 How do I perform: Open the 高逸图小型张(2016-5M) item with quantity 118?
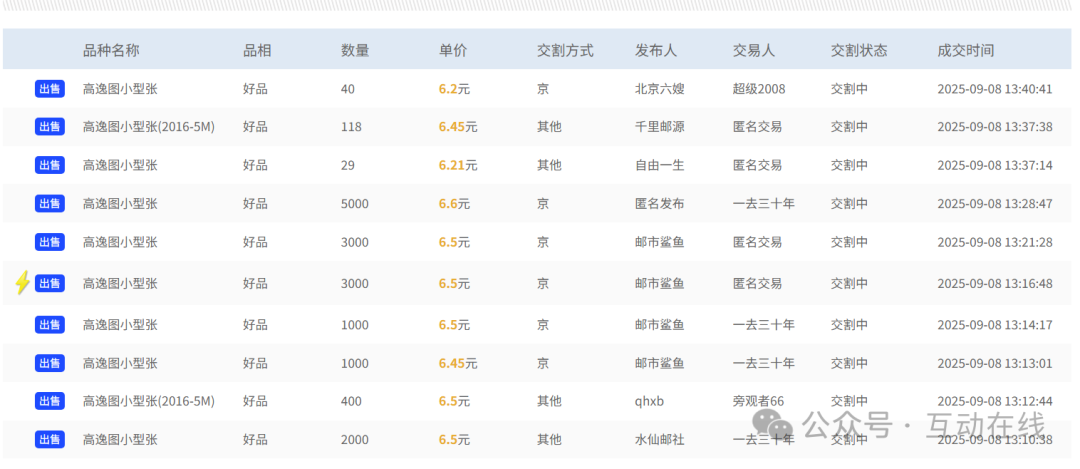148,127
